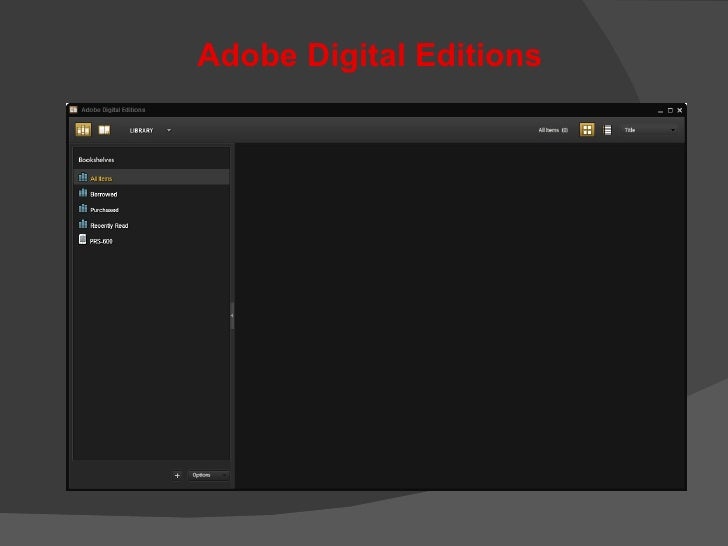This screenshot has height=546, width=728.
Task: Collapse the bookshelves panel handle
Action: 232,316
